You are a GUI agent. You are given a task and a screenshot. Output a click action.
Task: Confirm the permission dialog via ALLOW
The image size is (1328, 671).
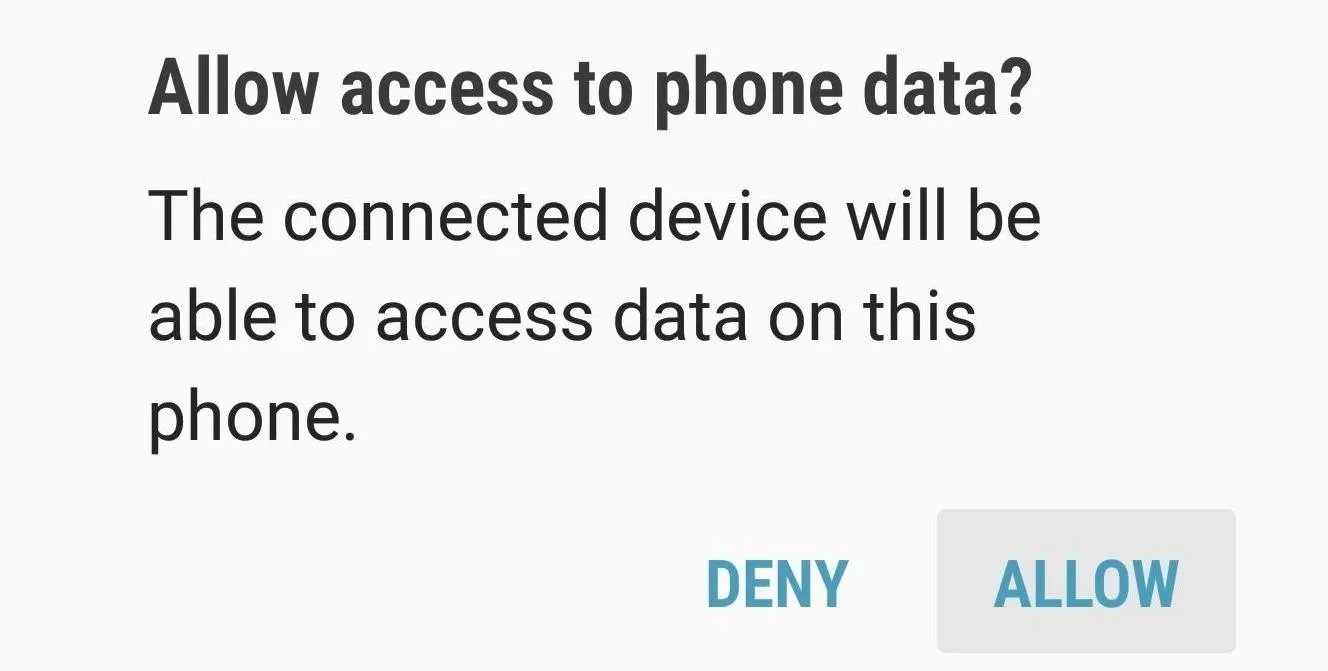click(x=1086, y=581)
